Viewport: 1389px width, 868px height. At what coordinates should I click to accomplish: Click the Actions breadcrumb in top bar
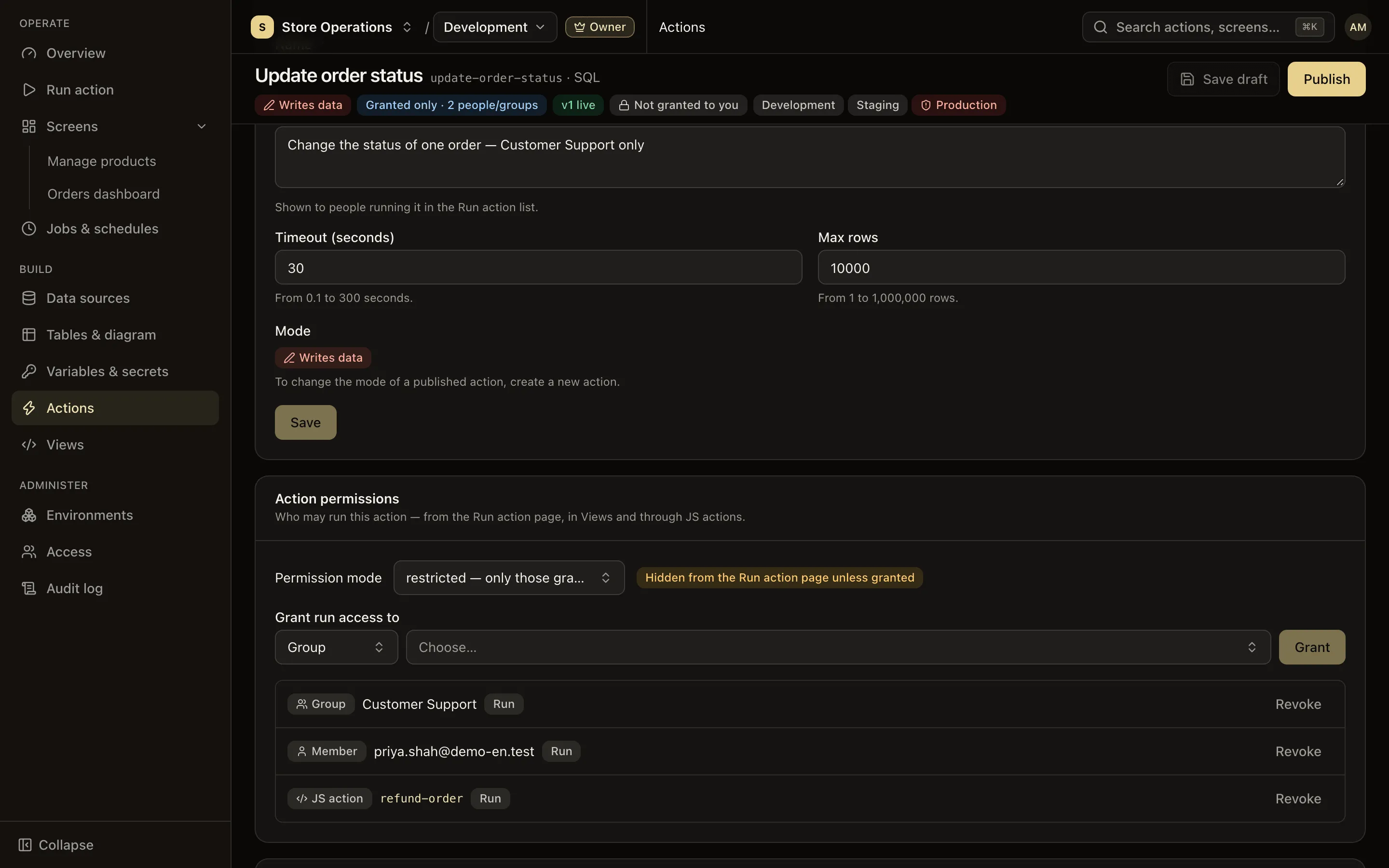coord(682,27)
